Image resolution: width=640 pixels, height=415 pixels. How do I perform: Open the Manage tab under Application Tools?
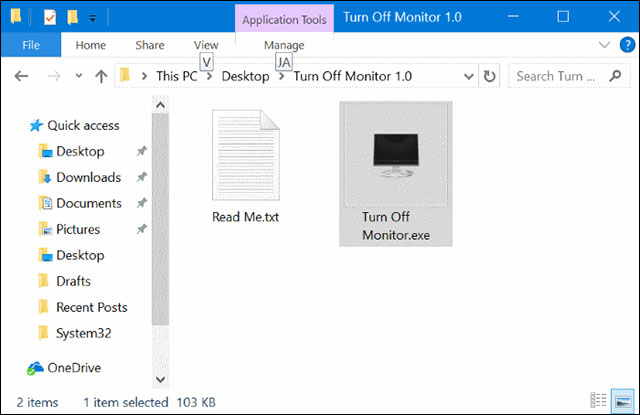[284, 45]
